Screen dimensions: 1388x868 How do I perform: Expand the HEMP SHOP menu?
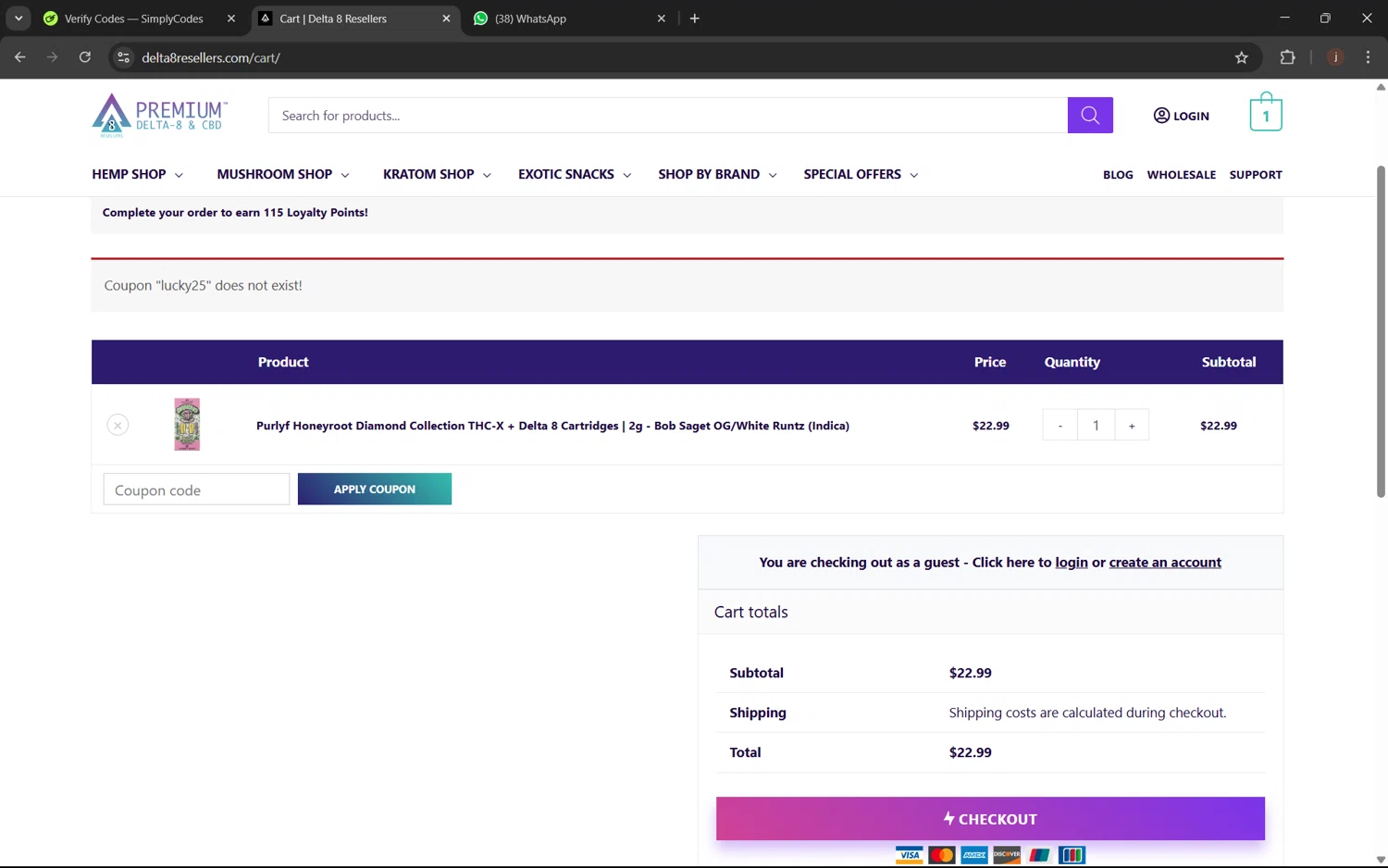coord(137,174)
